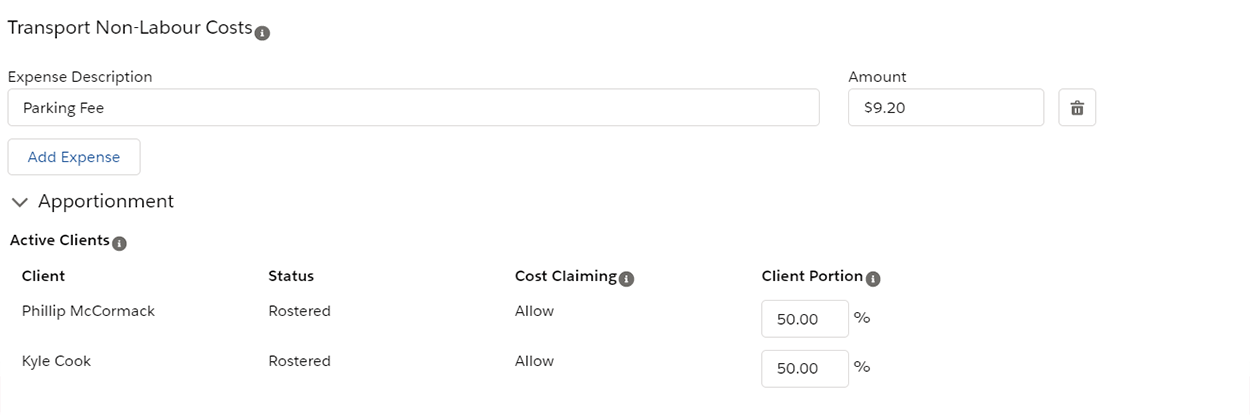Select the Kyle Cook client name
The image size is (1250, 416).
click(56, 361)
